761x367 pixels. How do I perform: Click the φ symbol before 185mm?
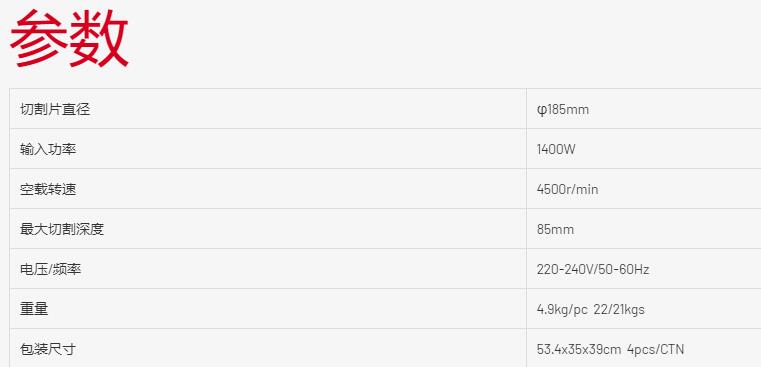click(541, 110)
